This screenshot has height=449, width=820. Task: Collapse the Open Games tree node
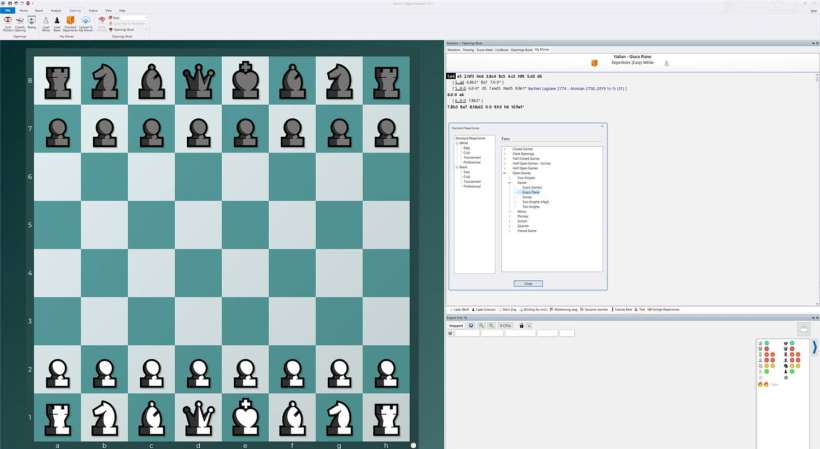click(x=506, y=173)
